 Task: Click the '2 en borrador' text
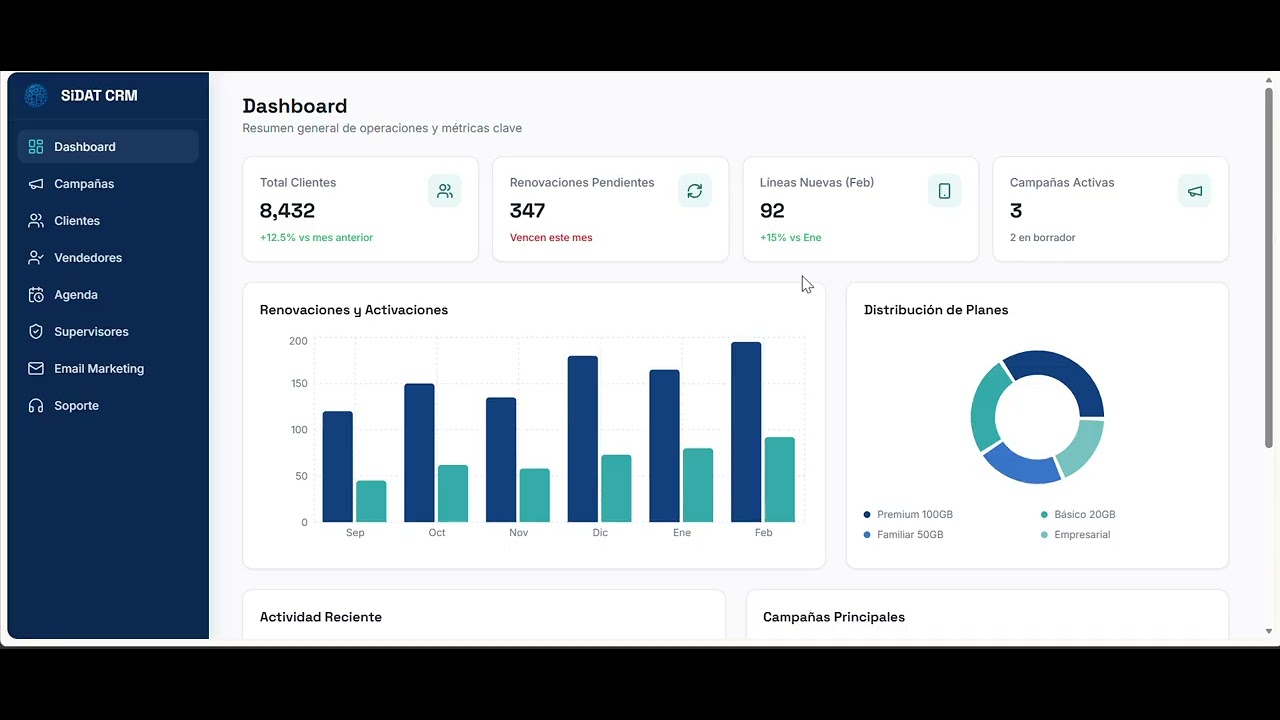pos(1043,238)
